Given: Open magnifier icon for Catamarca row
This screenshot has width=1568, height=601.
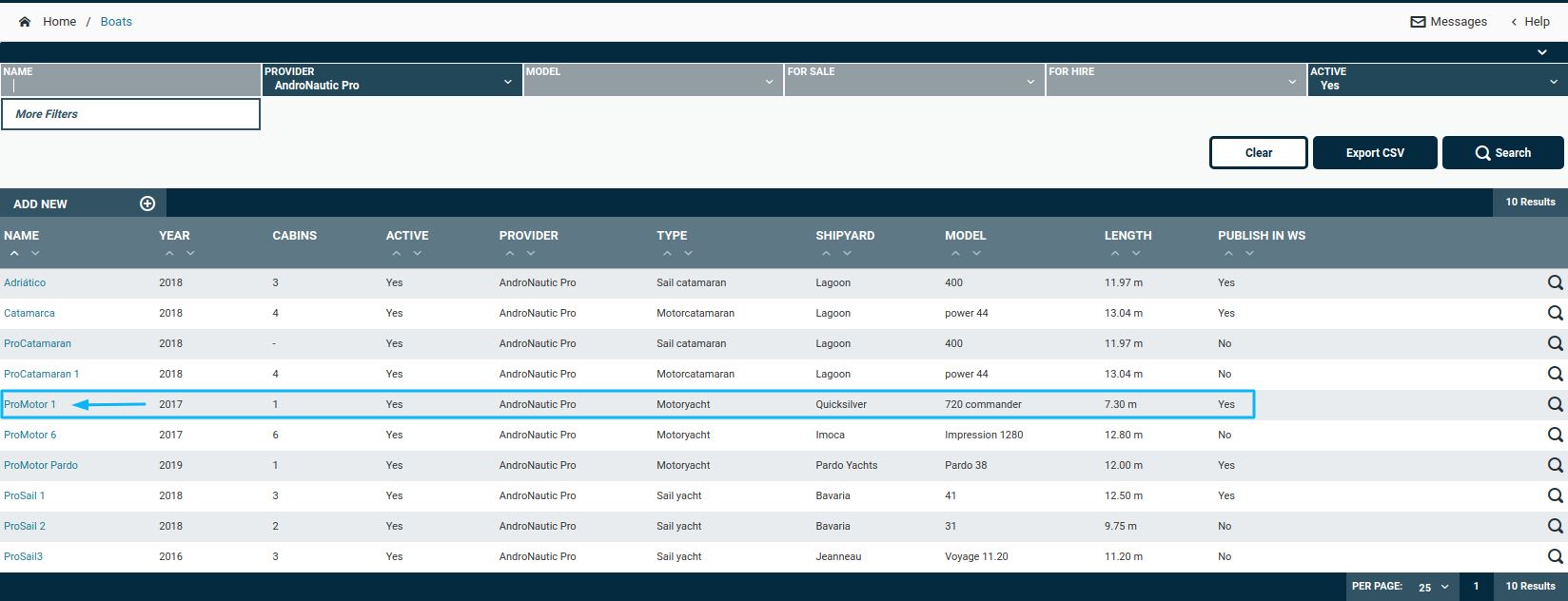Looking at the screenshot, I should [1556, 313].
